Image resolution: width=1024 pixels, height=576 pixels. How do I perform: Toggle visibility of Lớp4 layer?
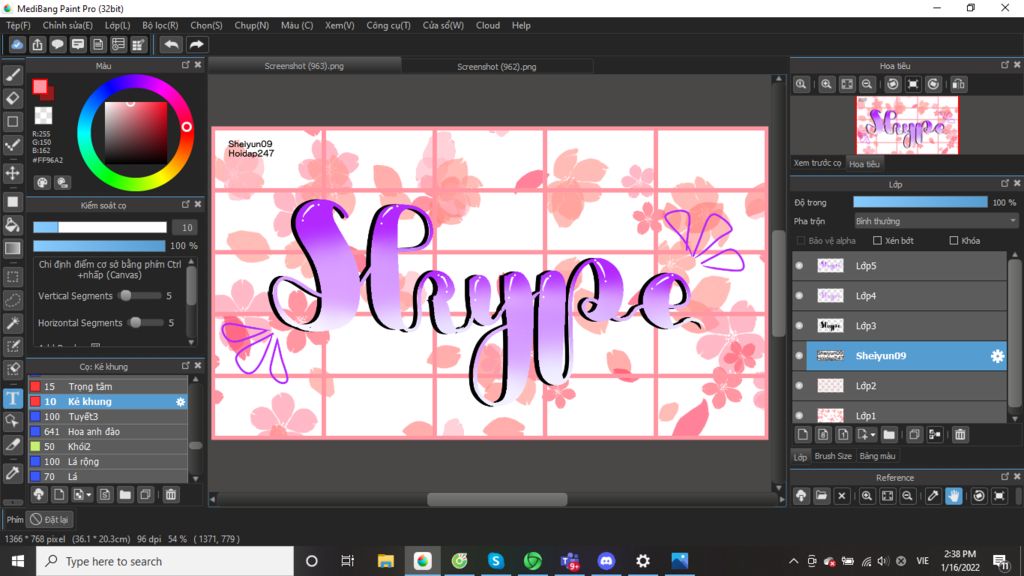coord(799,296)
